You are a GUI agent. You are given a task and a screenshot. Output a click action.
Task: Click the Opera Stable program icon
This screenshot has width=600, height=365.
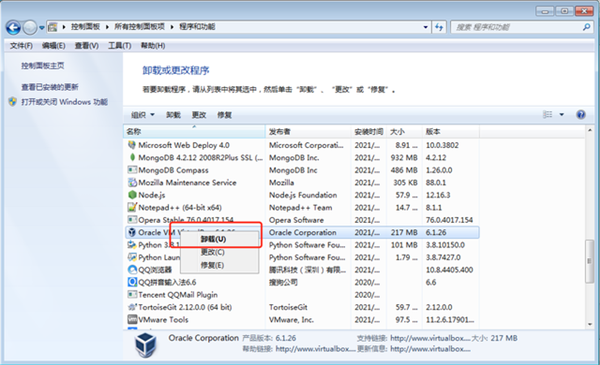[132, 220]
